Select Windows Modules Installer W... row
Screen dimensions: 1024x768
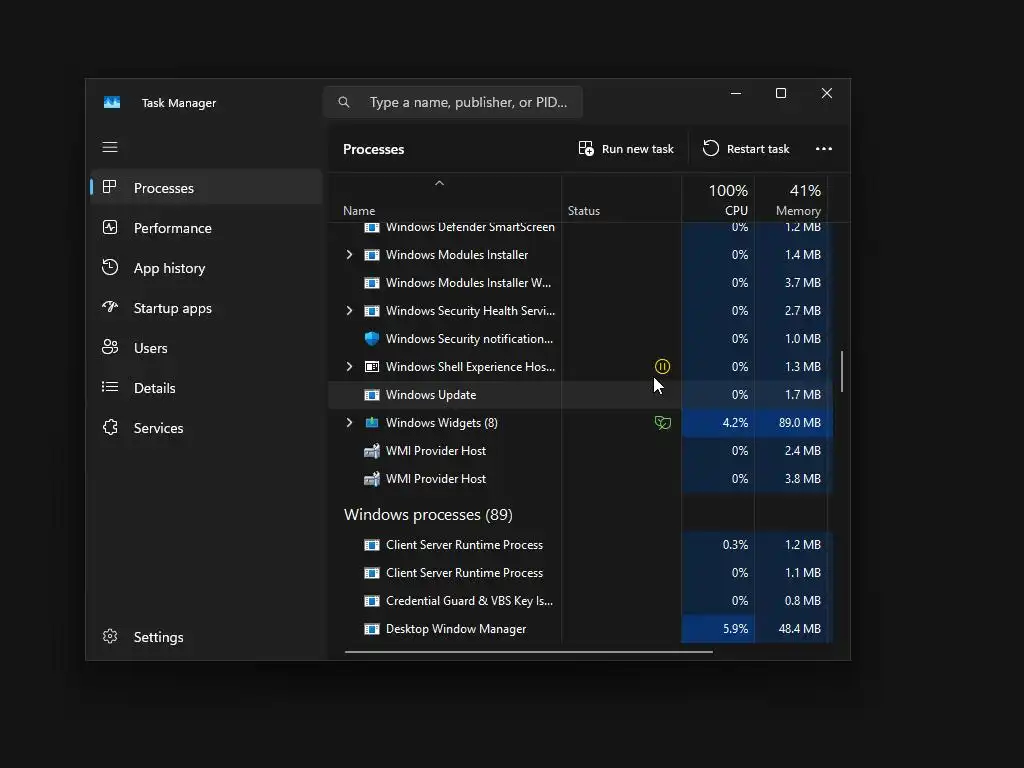pos(581,283)
